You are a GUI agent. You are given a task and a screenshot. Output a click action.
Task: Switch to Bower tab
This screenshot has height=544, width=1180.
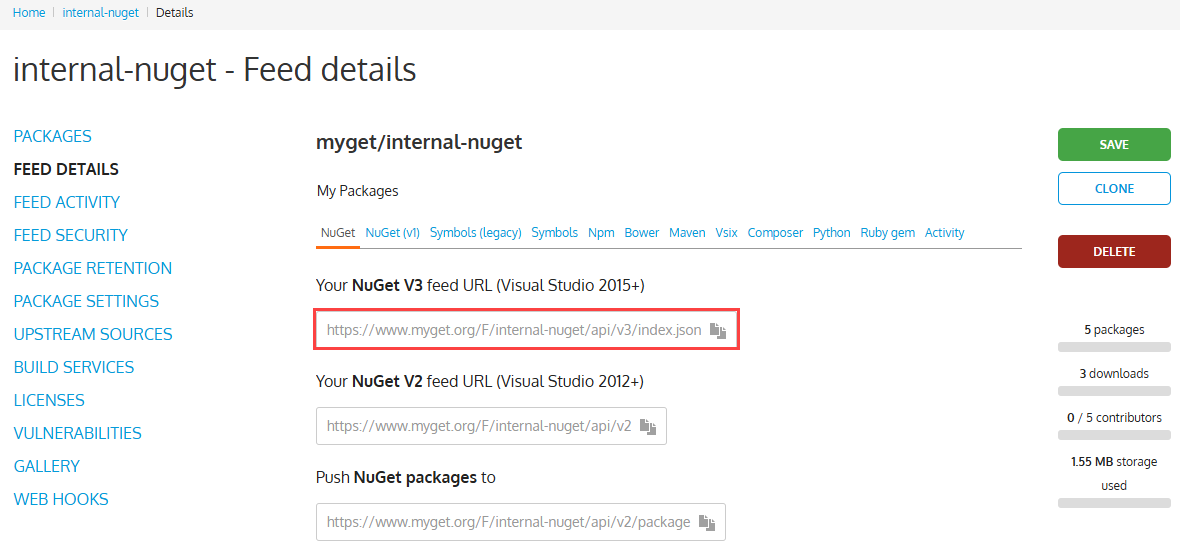click(x=642, y=233)
